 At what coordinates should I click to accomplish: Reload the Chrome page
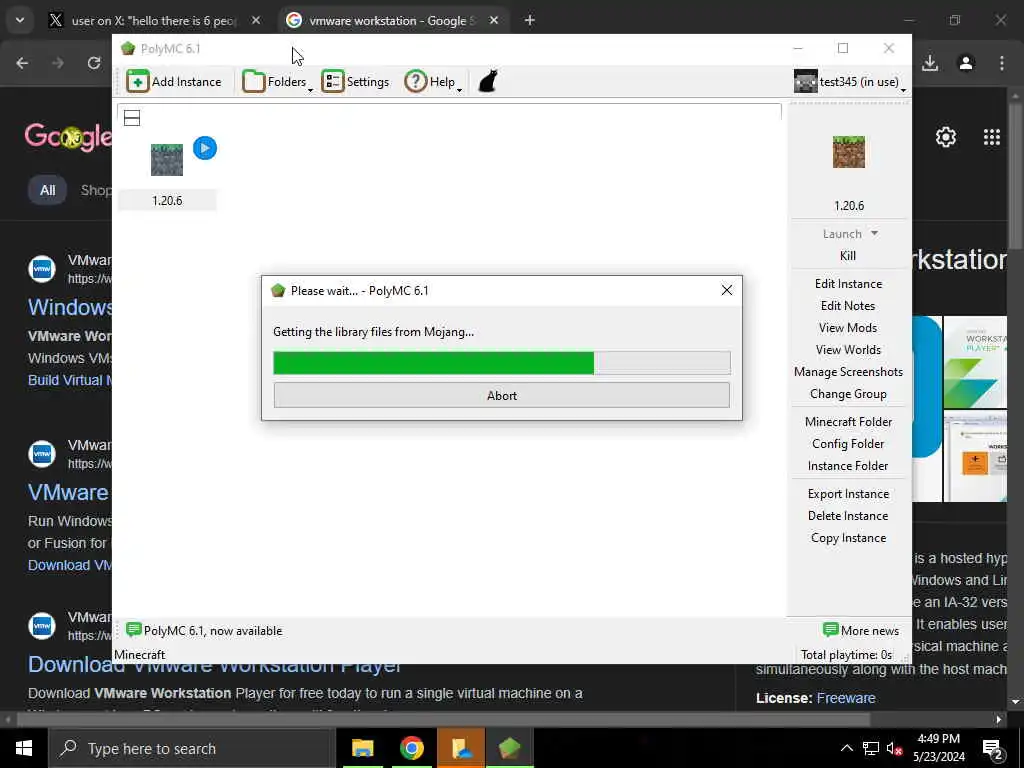tap(94, 63)
